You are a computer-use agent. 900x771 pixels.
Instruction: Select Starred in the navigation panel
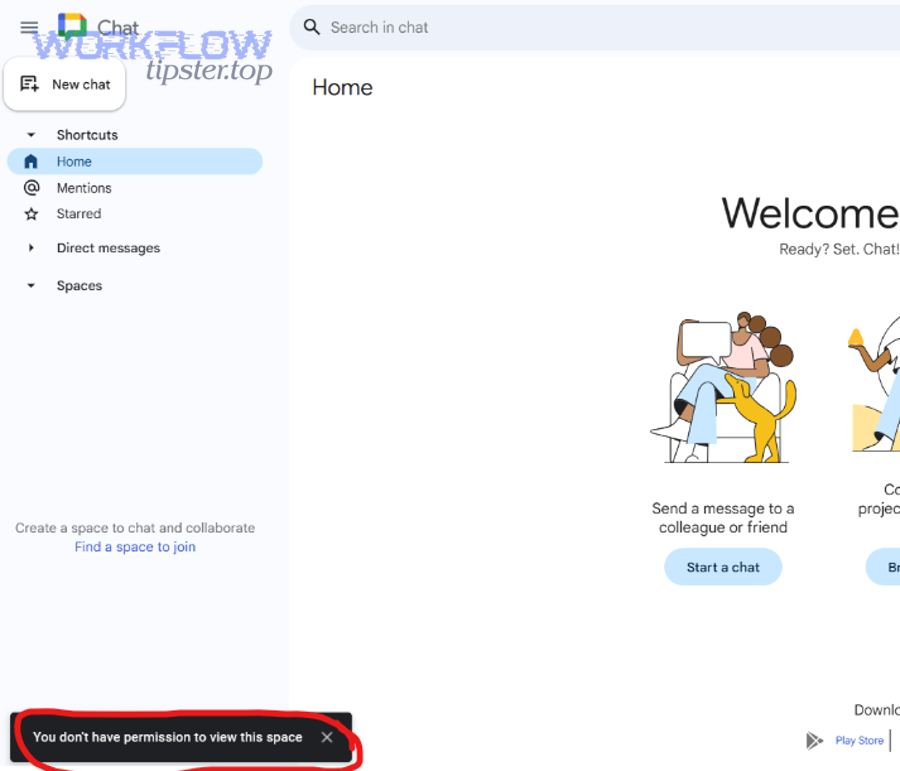click(x=79, y=213)
